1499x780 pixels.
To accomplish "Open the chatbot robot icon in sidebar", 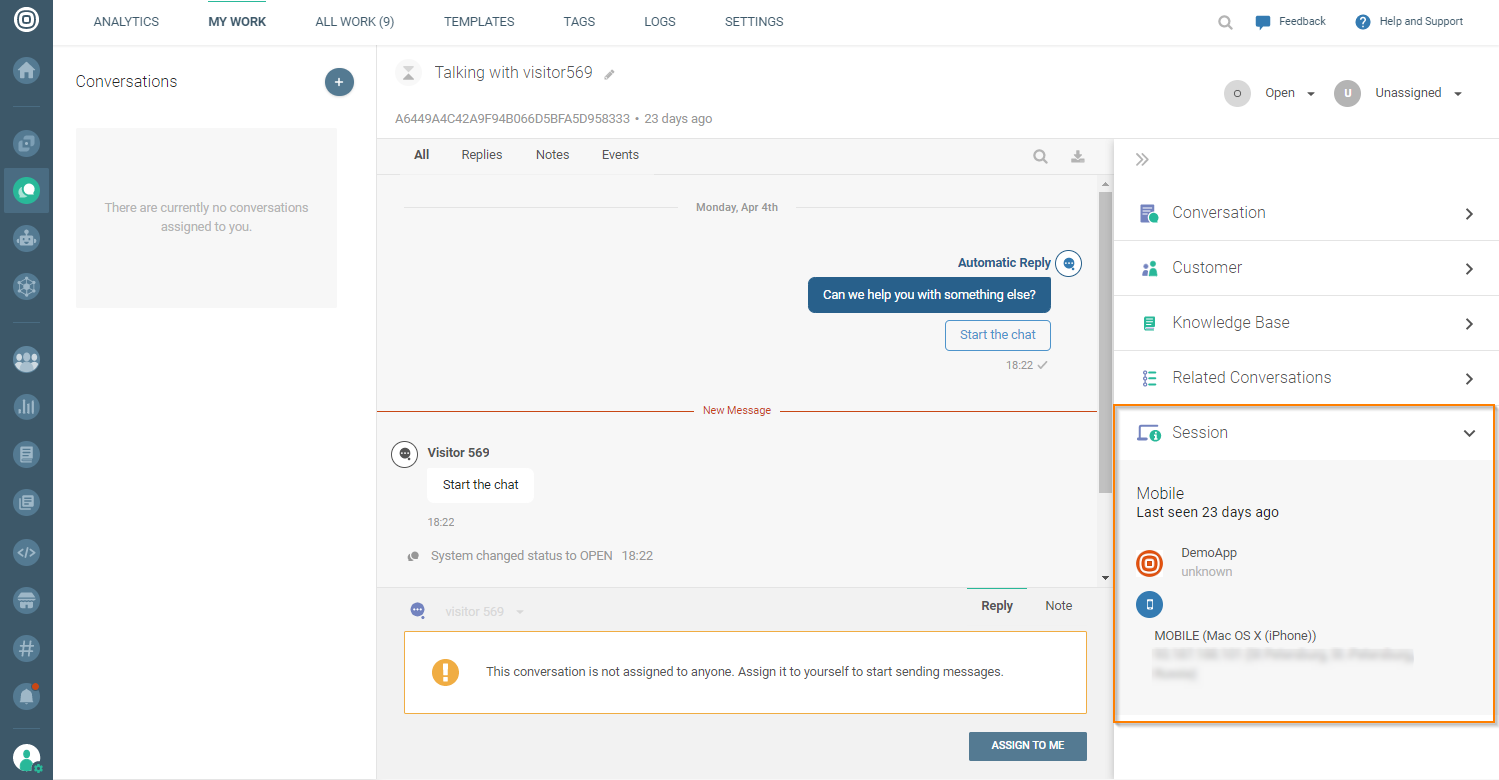I will [x=26, y=238].
